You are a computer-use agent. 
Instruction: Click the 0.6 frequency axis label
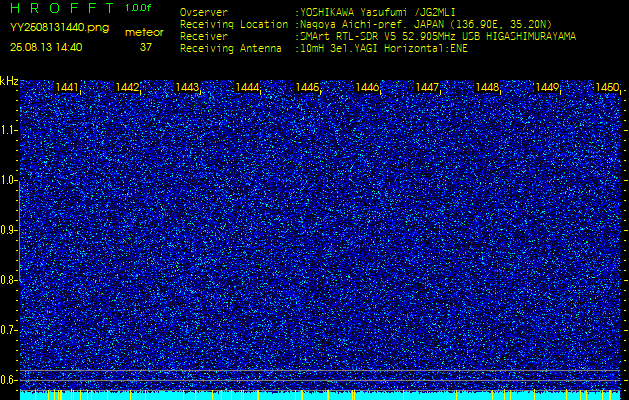pos(9,380)
